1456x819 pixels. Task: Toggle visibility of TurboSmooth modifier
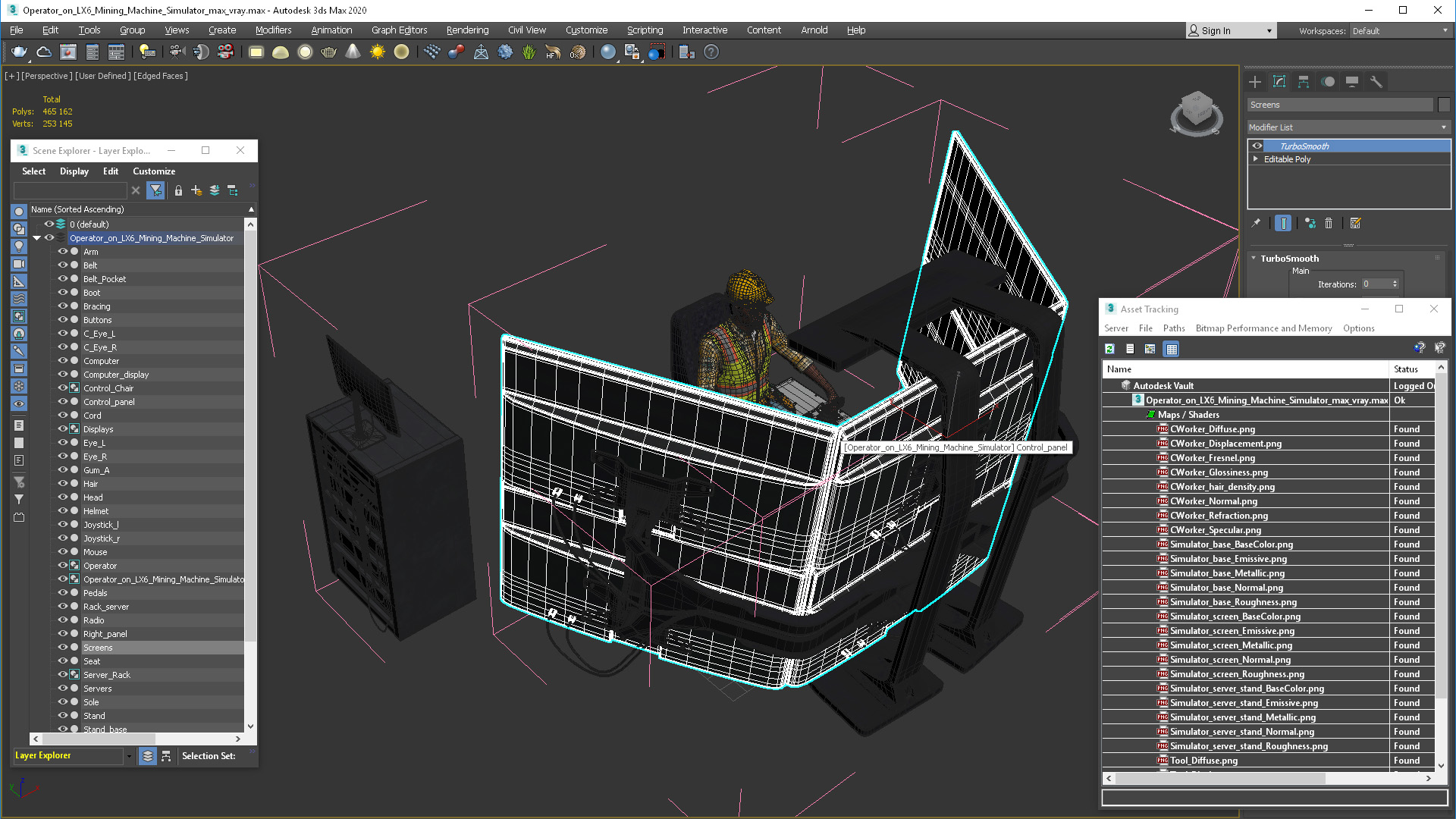point(1257,146)
